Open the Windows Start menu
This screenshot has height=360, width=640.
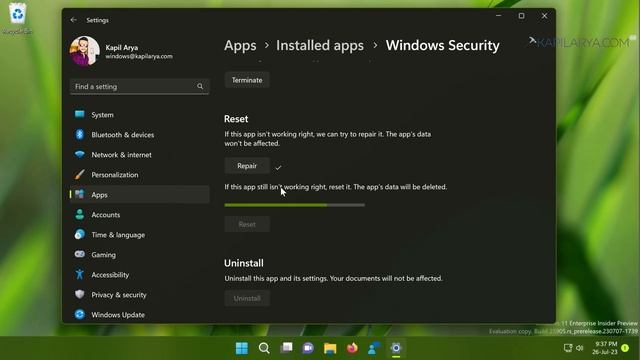(x=242, y=348)
